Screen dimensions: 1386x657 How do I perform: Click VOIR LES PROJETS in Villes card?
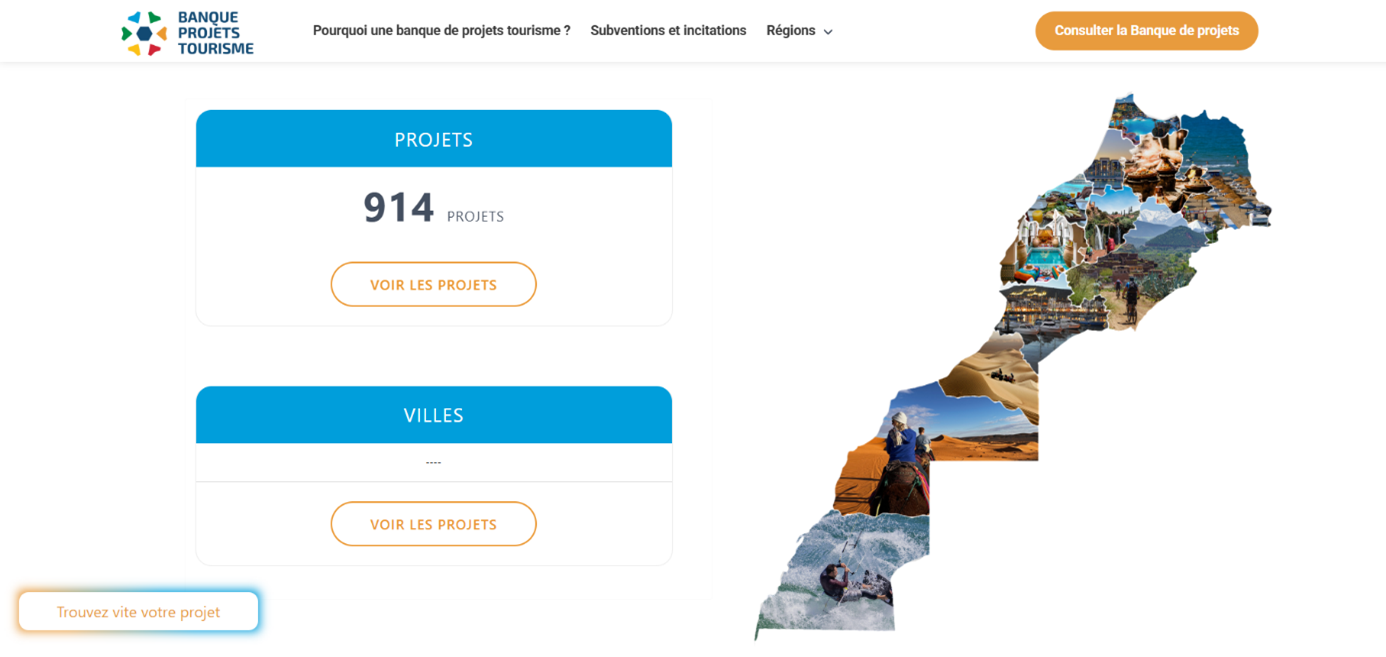[433, 524]
